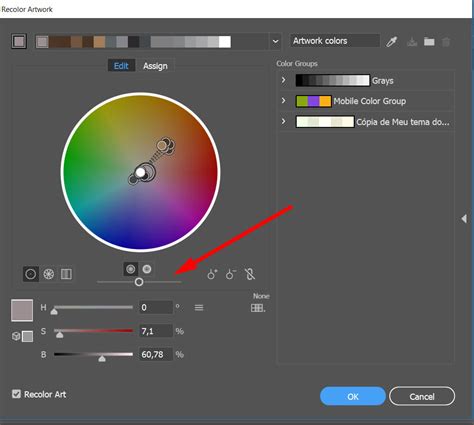Switch to the Assign tab
Screen dimensions: 474x425
[x=155, y=66]
